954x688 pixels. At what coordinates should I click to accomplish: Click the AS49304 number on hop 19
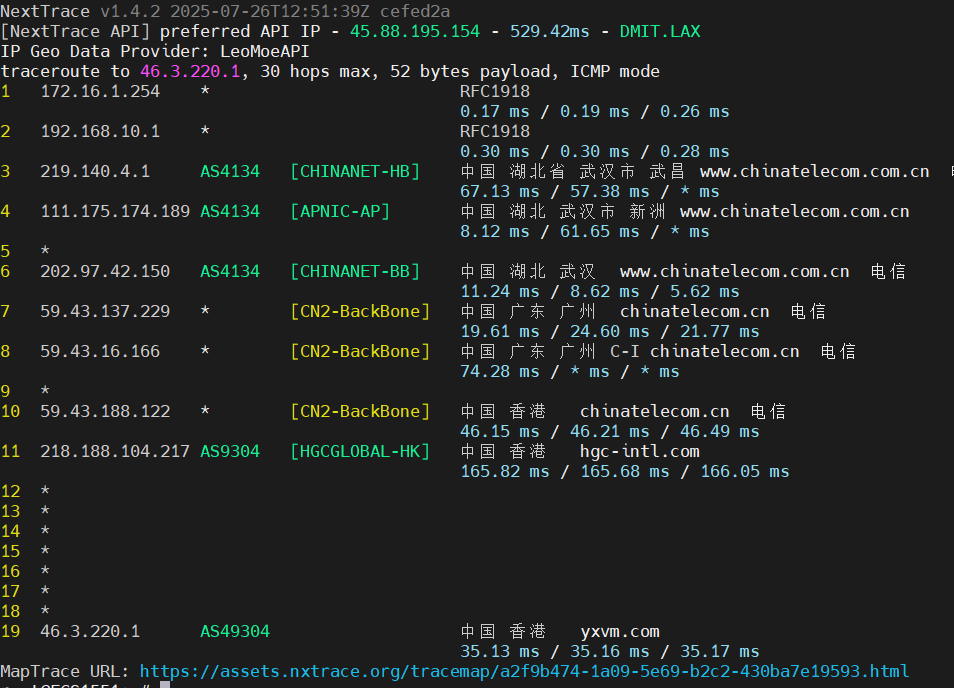tap(235, 631)
